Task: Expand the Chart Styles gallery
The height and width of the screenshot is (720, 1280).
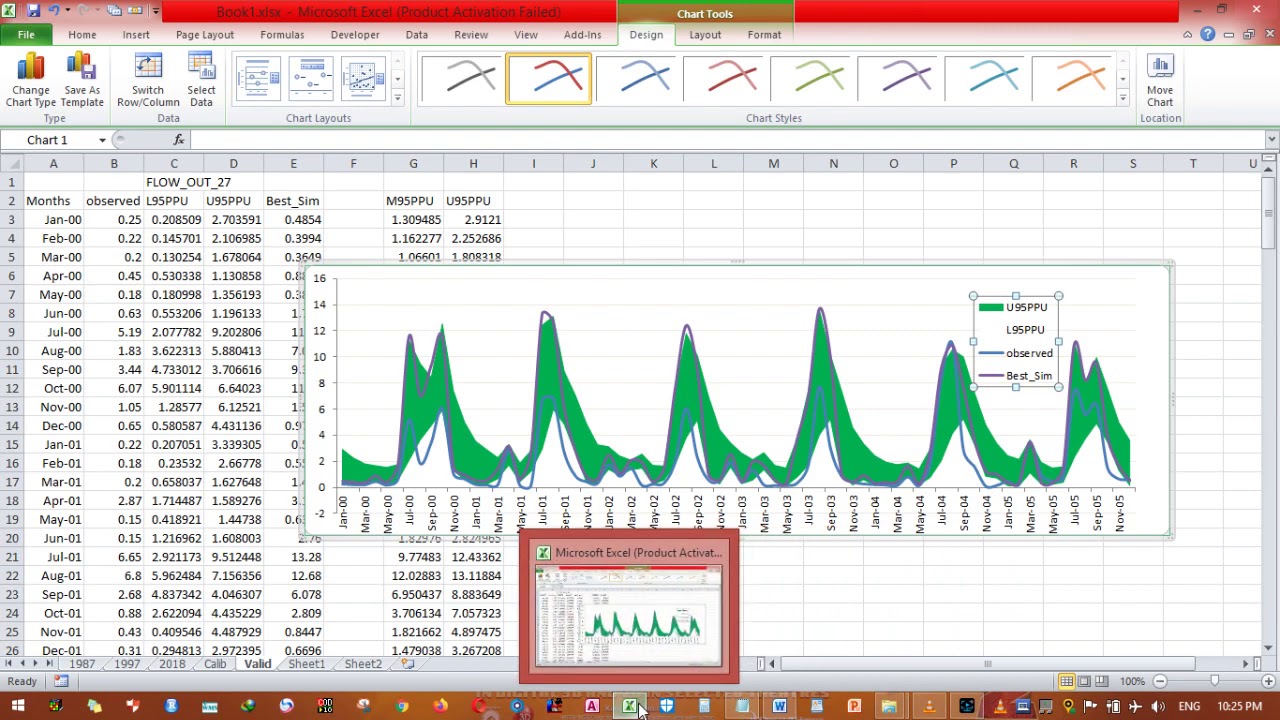Action: click(x=1122, y=98)
